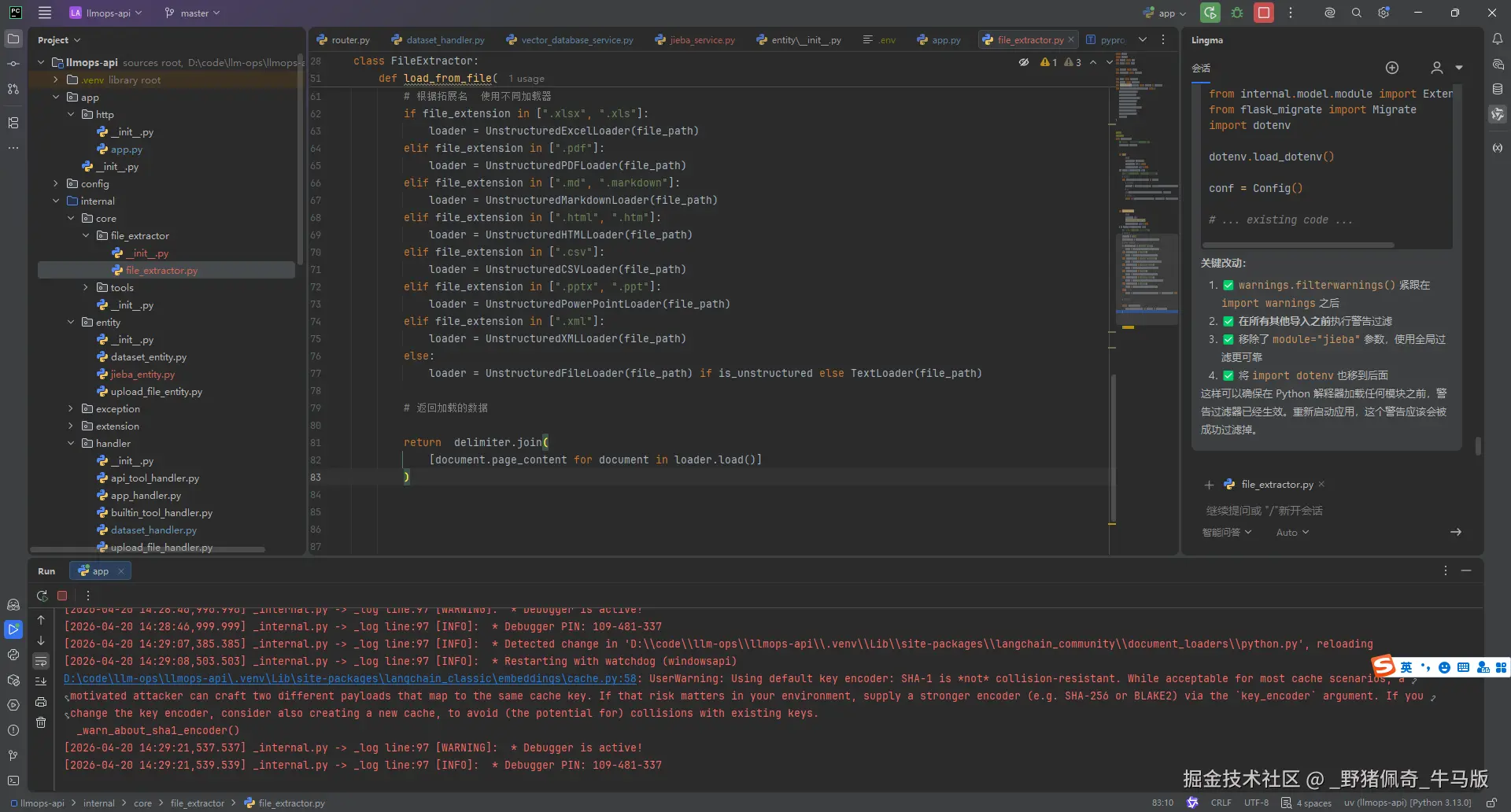Toggle the reader mode eye icon
The width and height of the screenshot is (1511, 812).
1024,62
